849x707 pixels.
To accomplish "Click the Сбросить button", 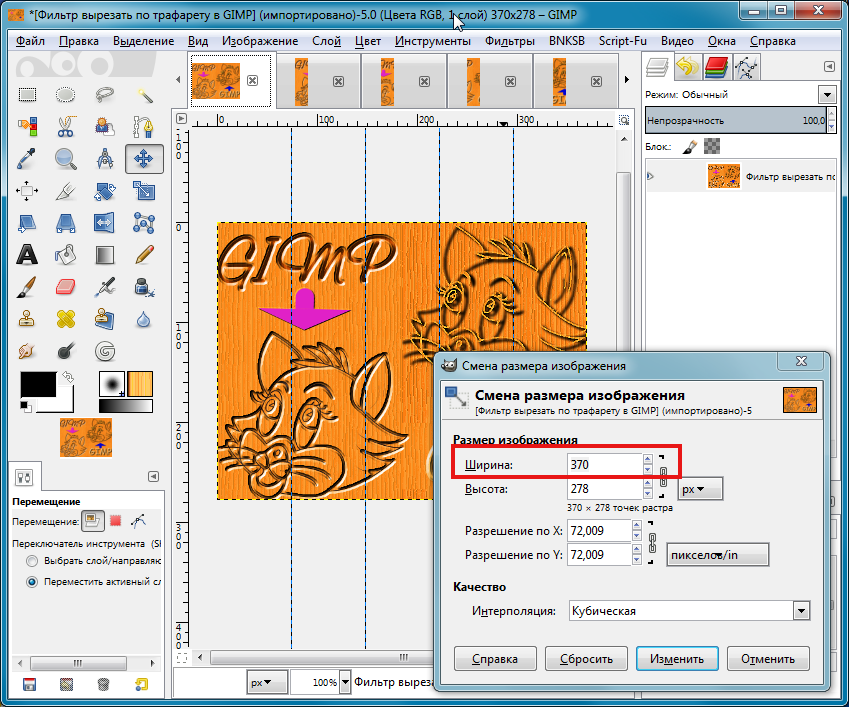I will pyautogui.click(x=586, y=659).
